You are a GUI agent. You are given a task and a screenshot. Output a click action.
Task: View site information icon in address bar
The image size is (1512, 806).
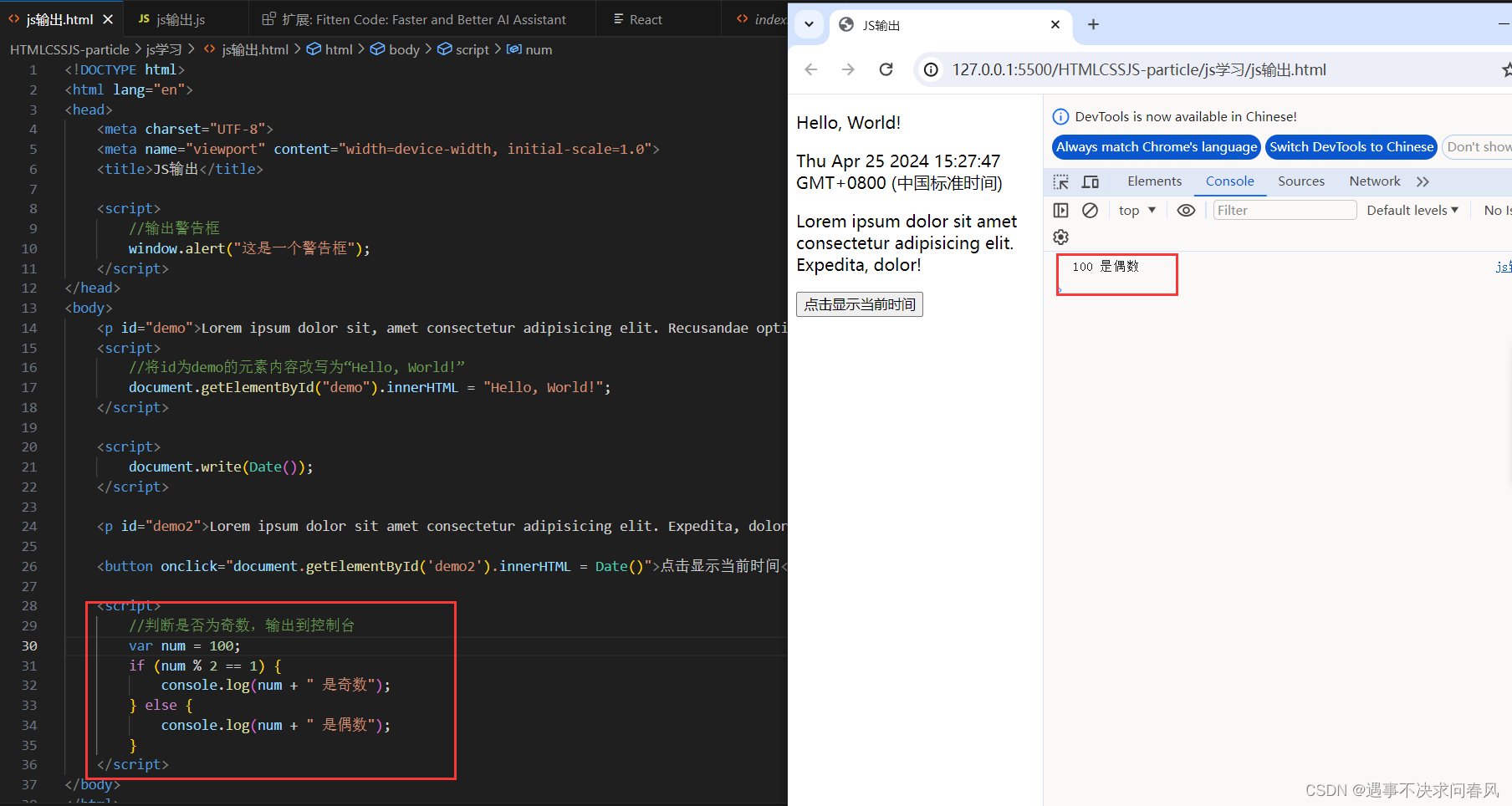point(931,69)
